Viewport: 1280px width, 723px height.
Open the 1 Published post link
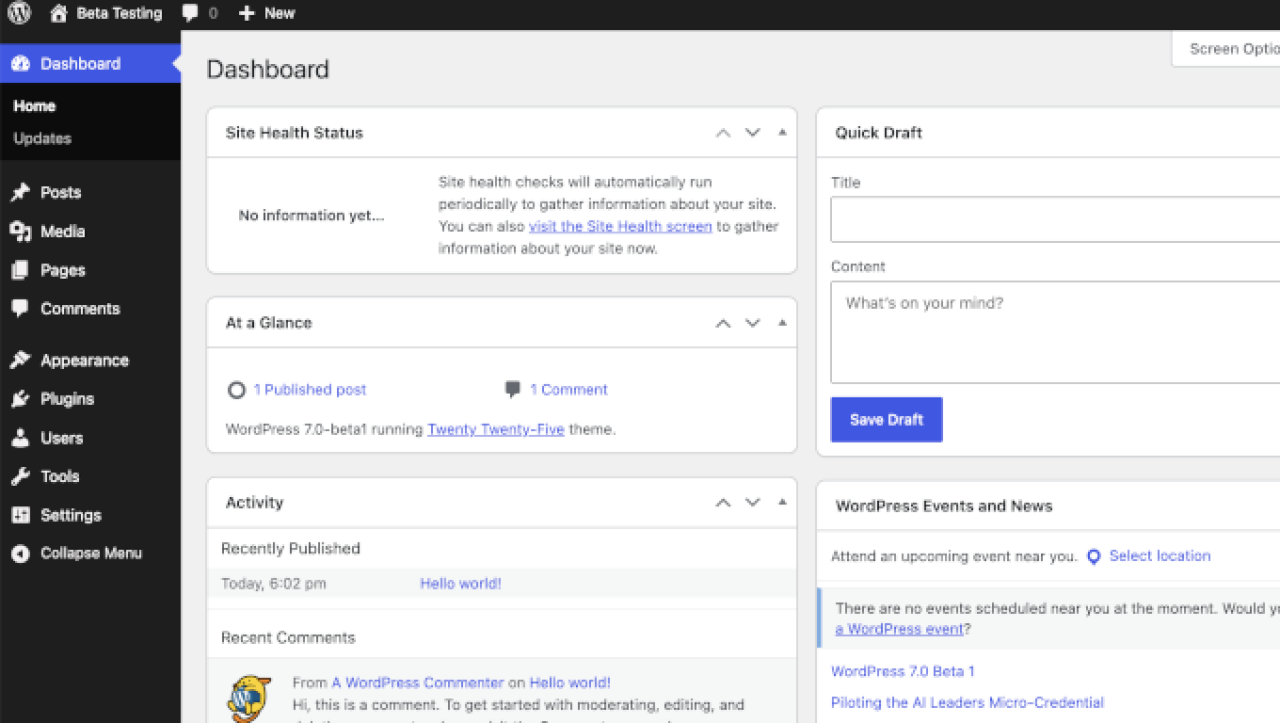click(x=310, y=390)
